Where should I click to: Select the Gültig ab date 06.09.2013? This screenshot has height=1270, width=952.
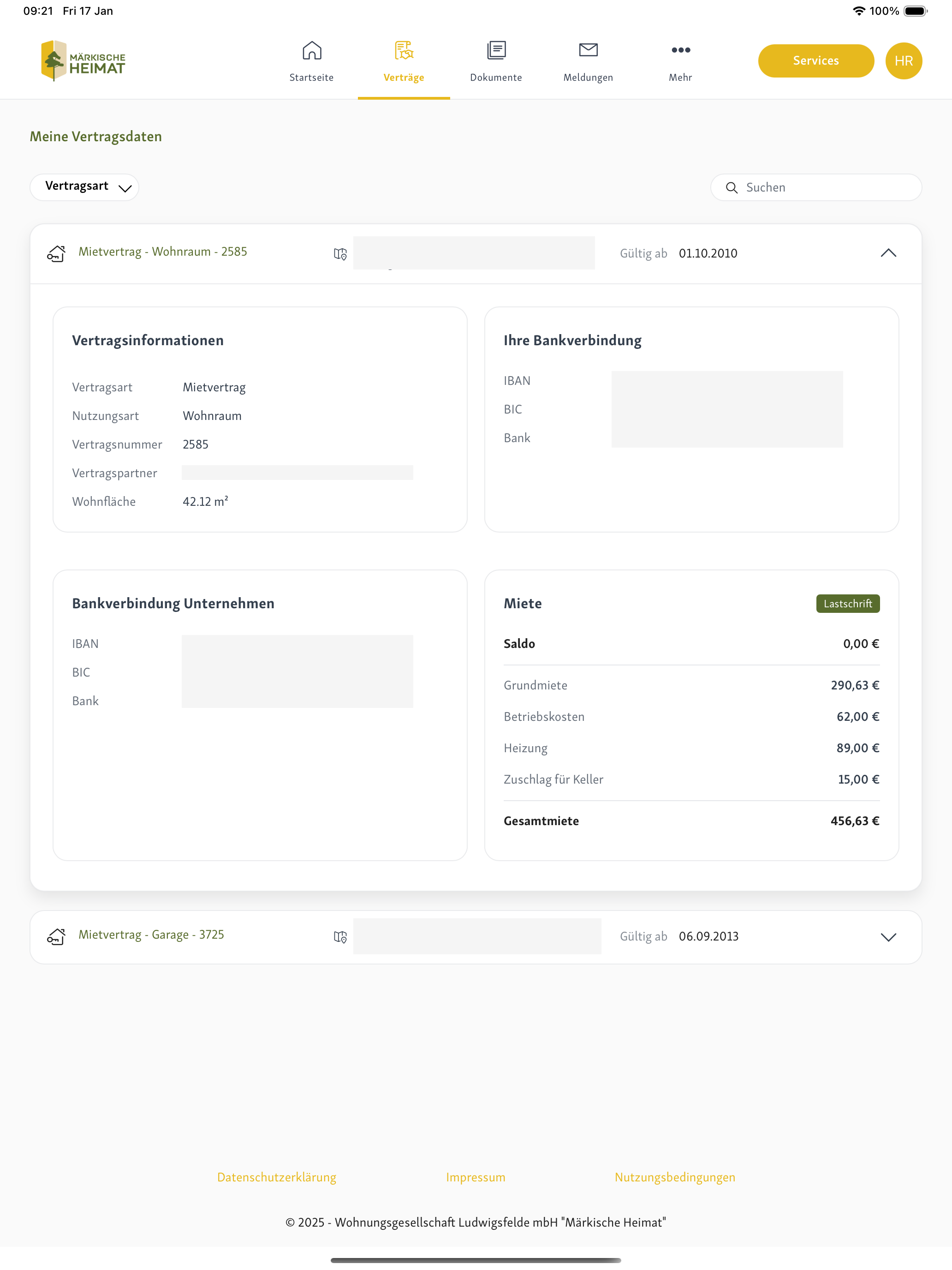point(708,936)
